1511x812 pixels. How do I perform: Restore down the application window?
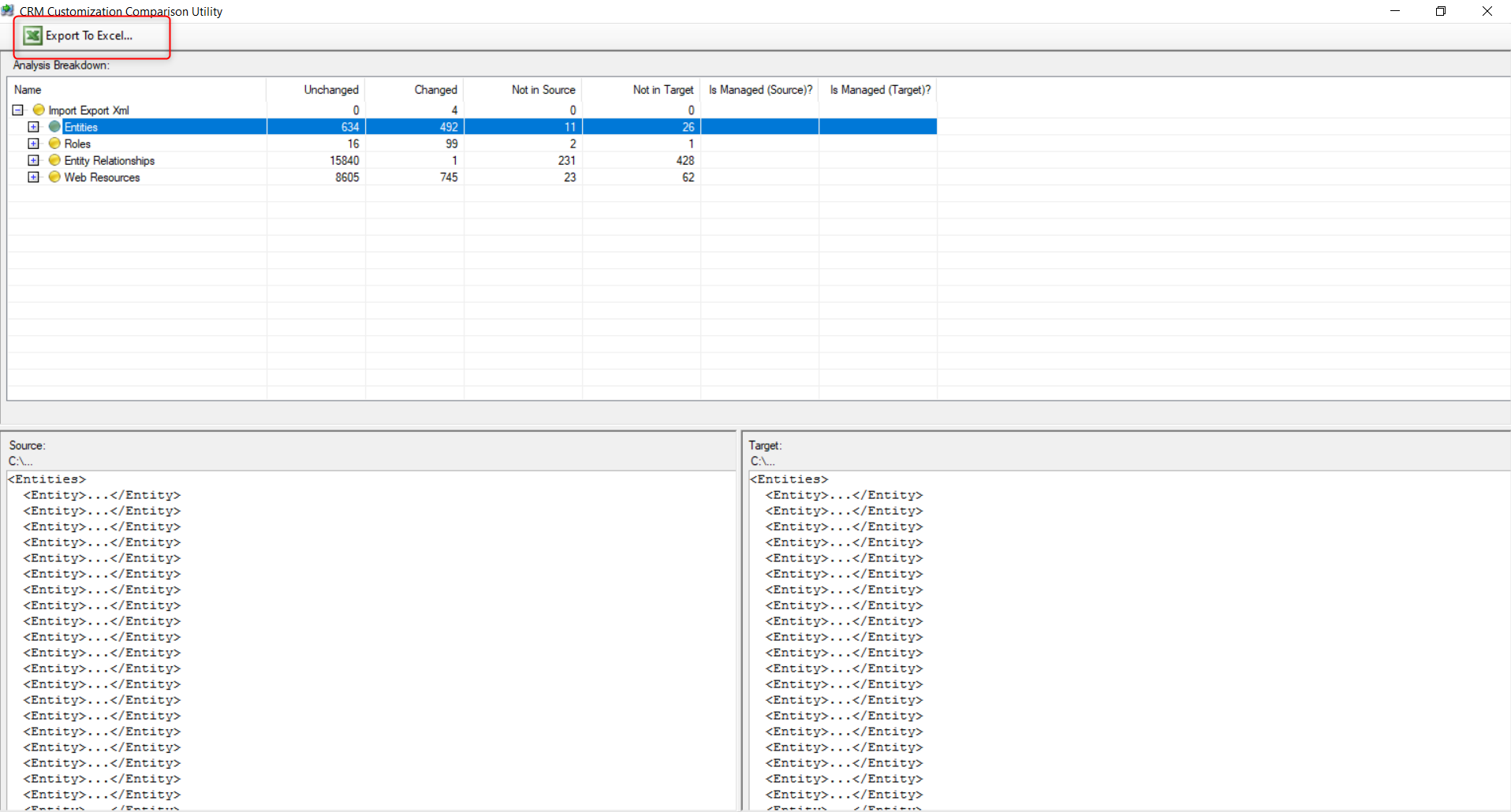click(1441, 11)
